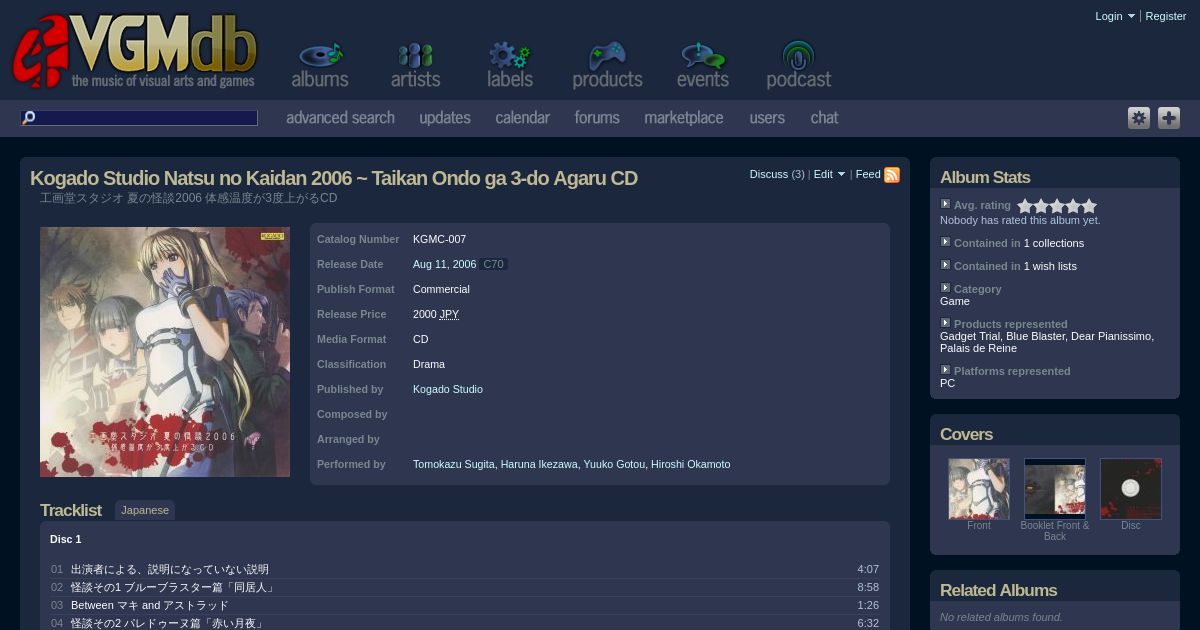This screenshot has height=630, width=1200.
Task: Open the Front cover thumbnail
Action: point(979,488)
